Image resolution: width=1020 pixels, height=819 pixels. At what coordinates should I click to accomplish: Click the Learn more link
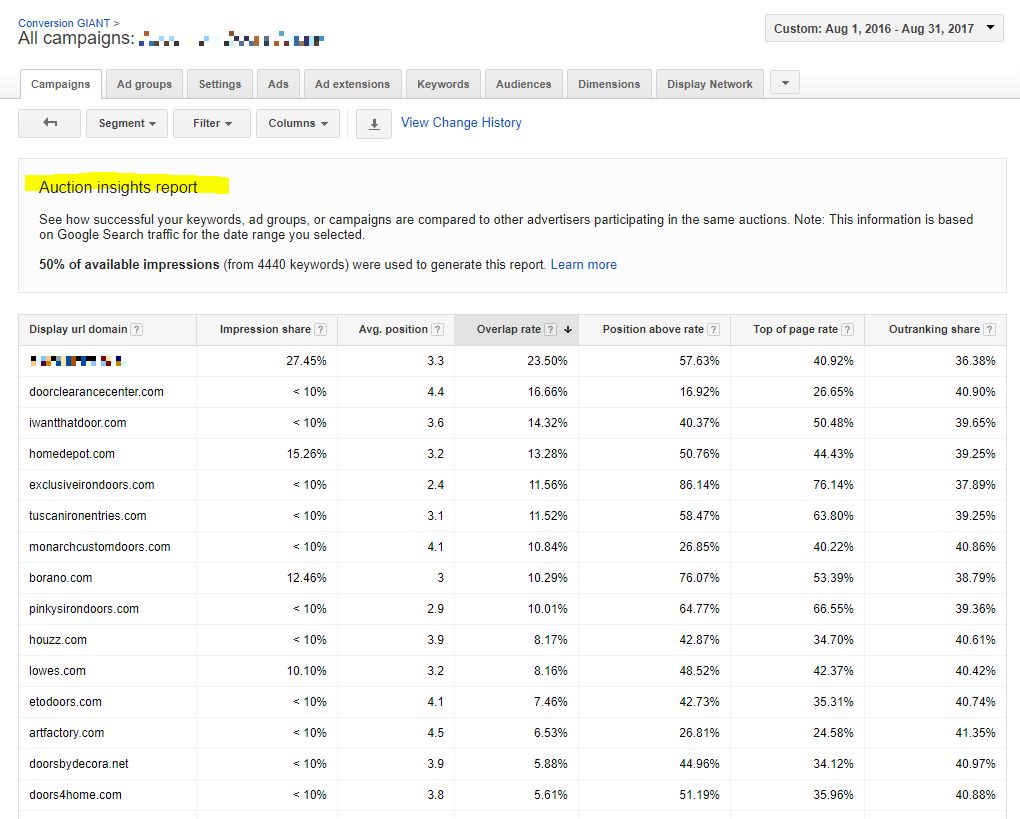(584, 265)
